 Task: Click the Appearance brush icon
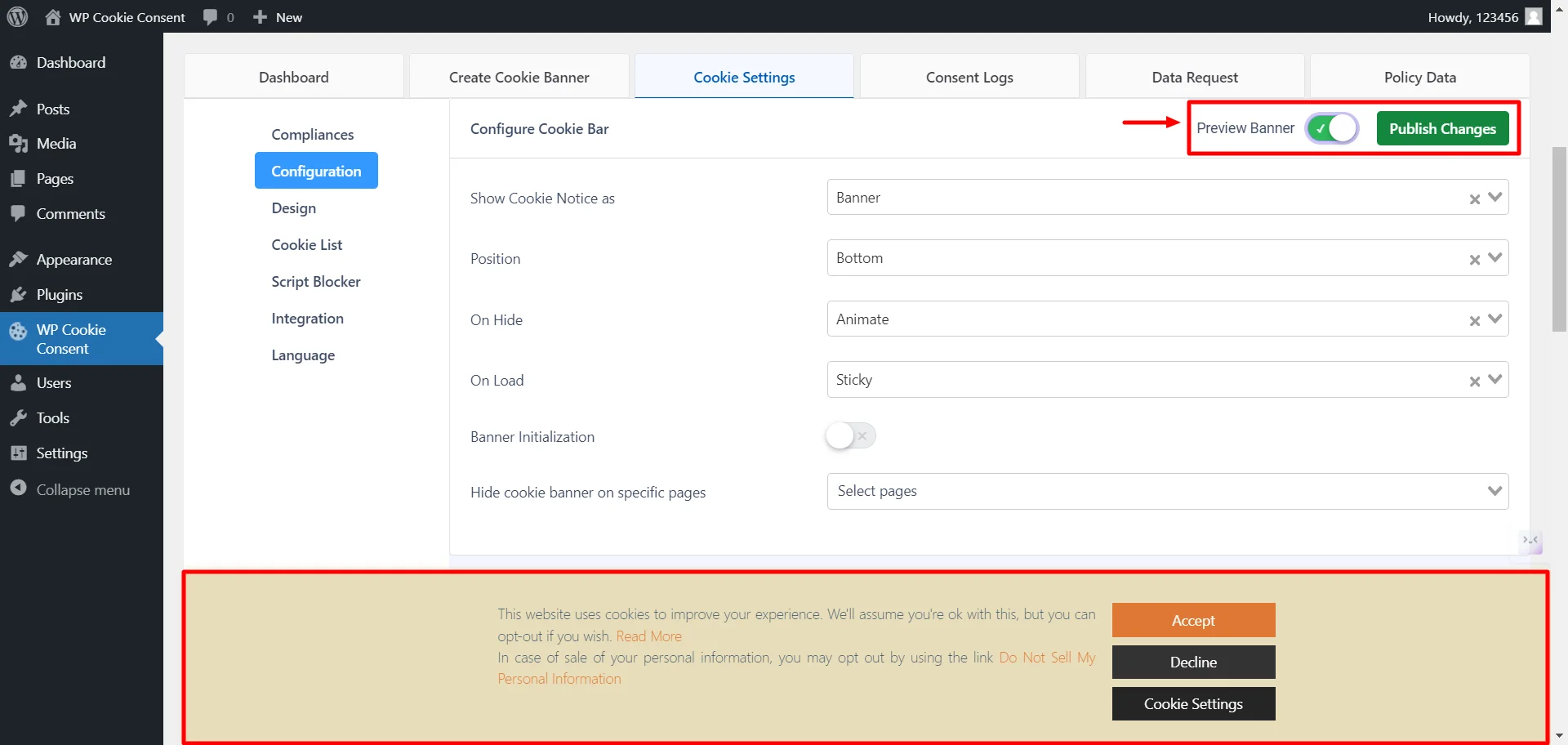click(x=18, y=258)
